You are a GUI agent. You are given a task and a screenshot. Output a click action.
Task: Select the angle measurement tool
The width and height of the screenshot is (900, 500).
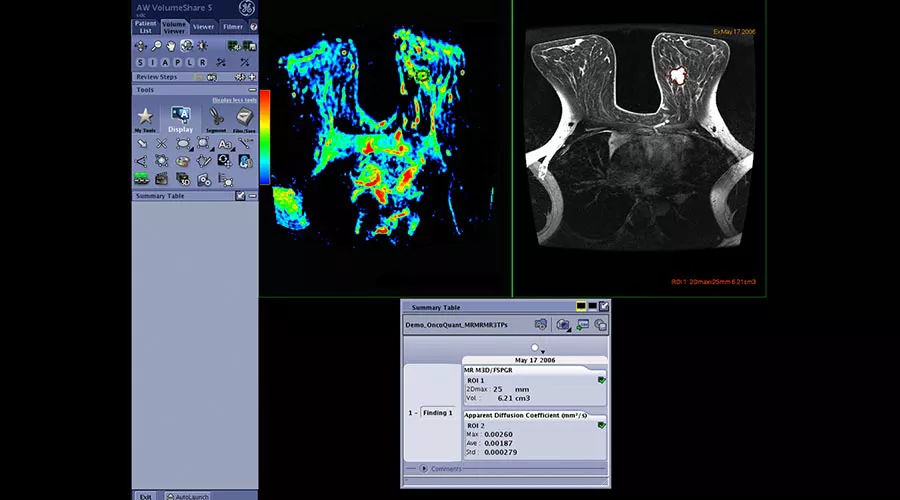coord(141,162)
